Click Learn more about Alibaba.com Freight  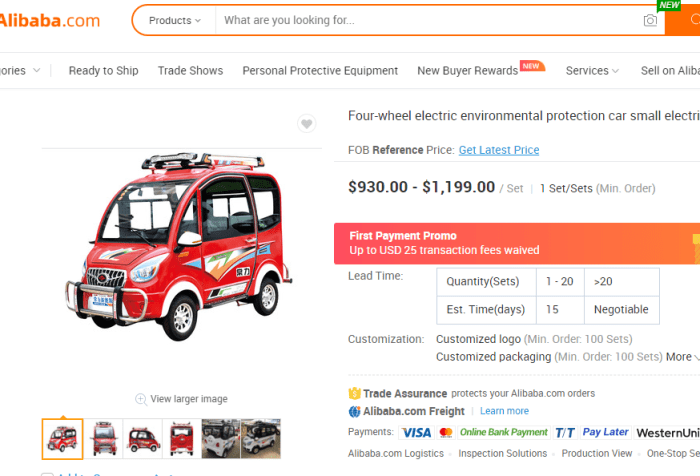(x=504, y=411)
